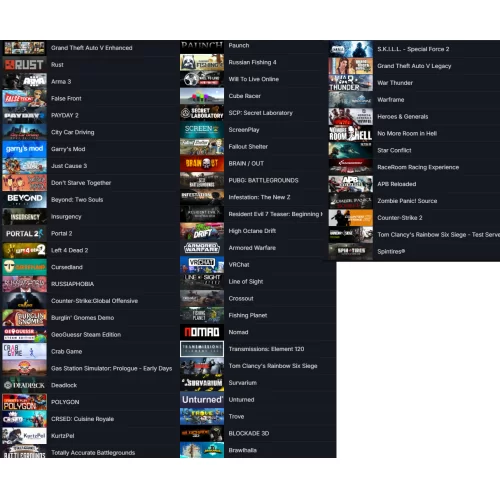The image size is (500, 500).
Task: Select the Spintires banner thumbnail
Action: [x=351, y=251]
